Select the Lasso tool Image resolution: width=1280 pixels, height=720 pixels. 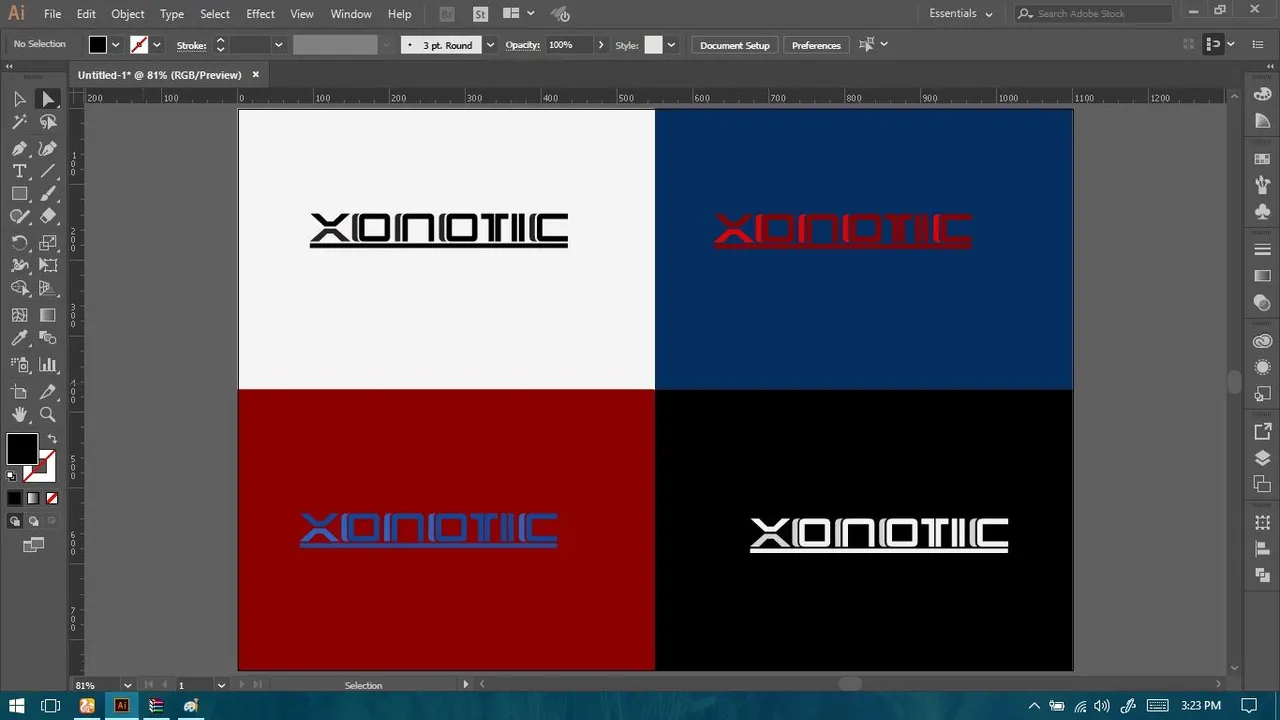click(x=48, y=122)
